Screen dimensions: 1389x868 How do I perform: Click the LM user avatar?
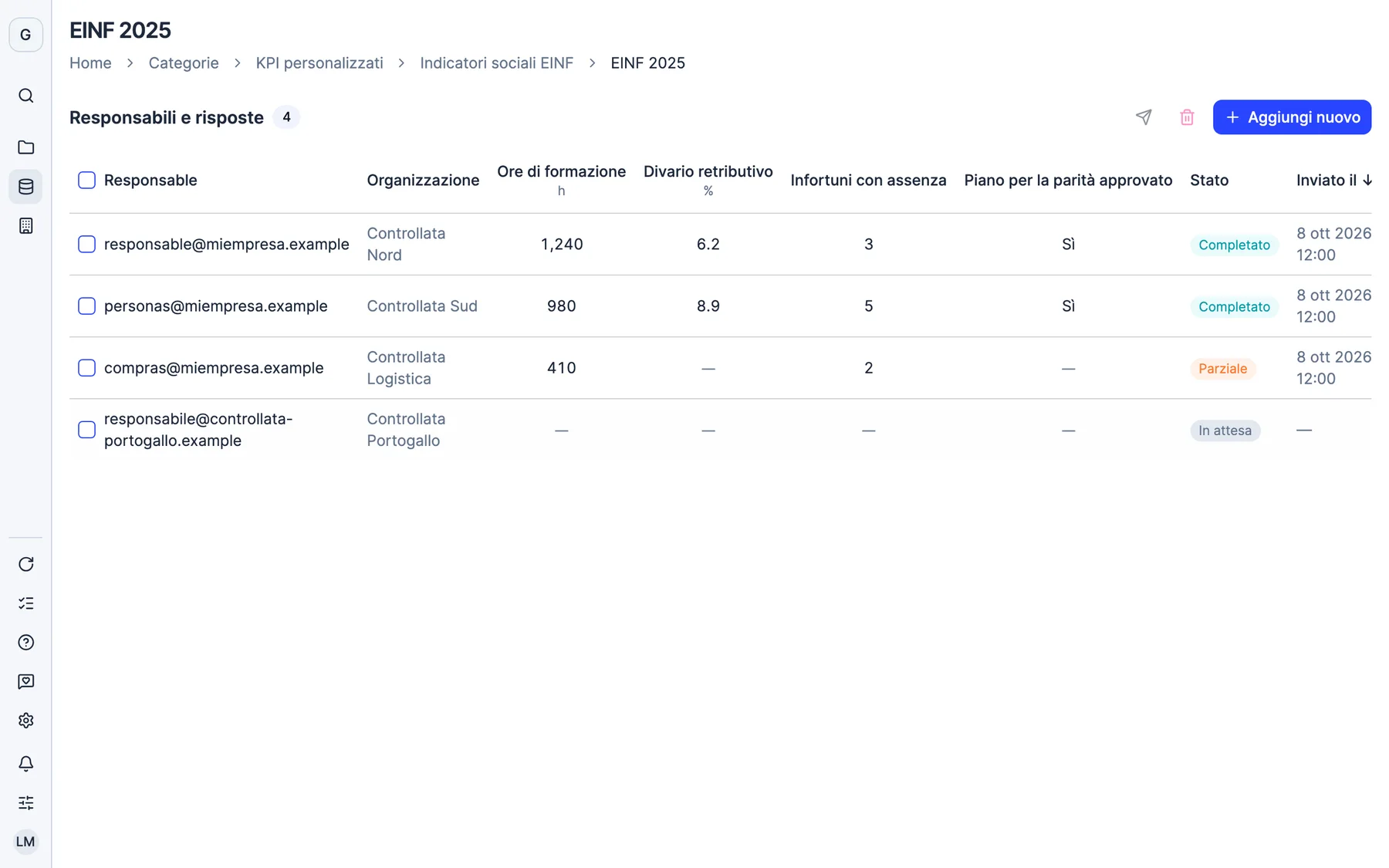coord(25,842)
